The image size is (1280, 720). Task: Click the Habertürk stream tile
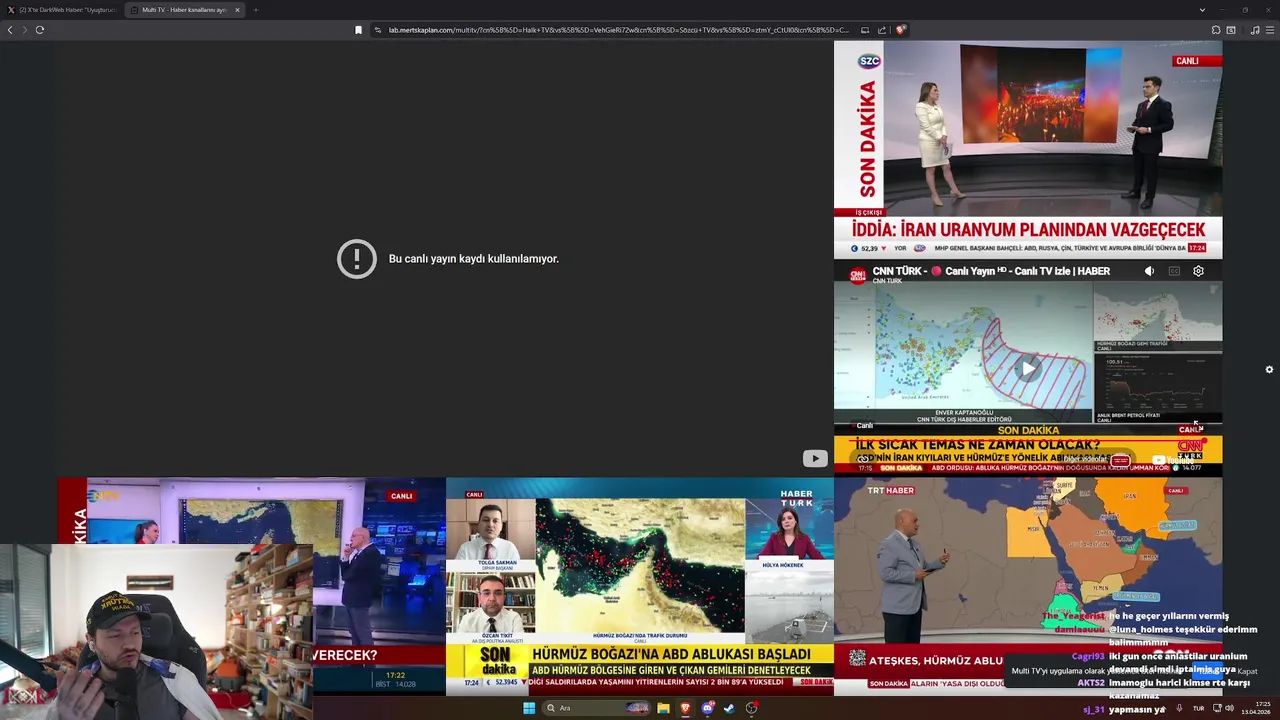tap(640, 586)
